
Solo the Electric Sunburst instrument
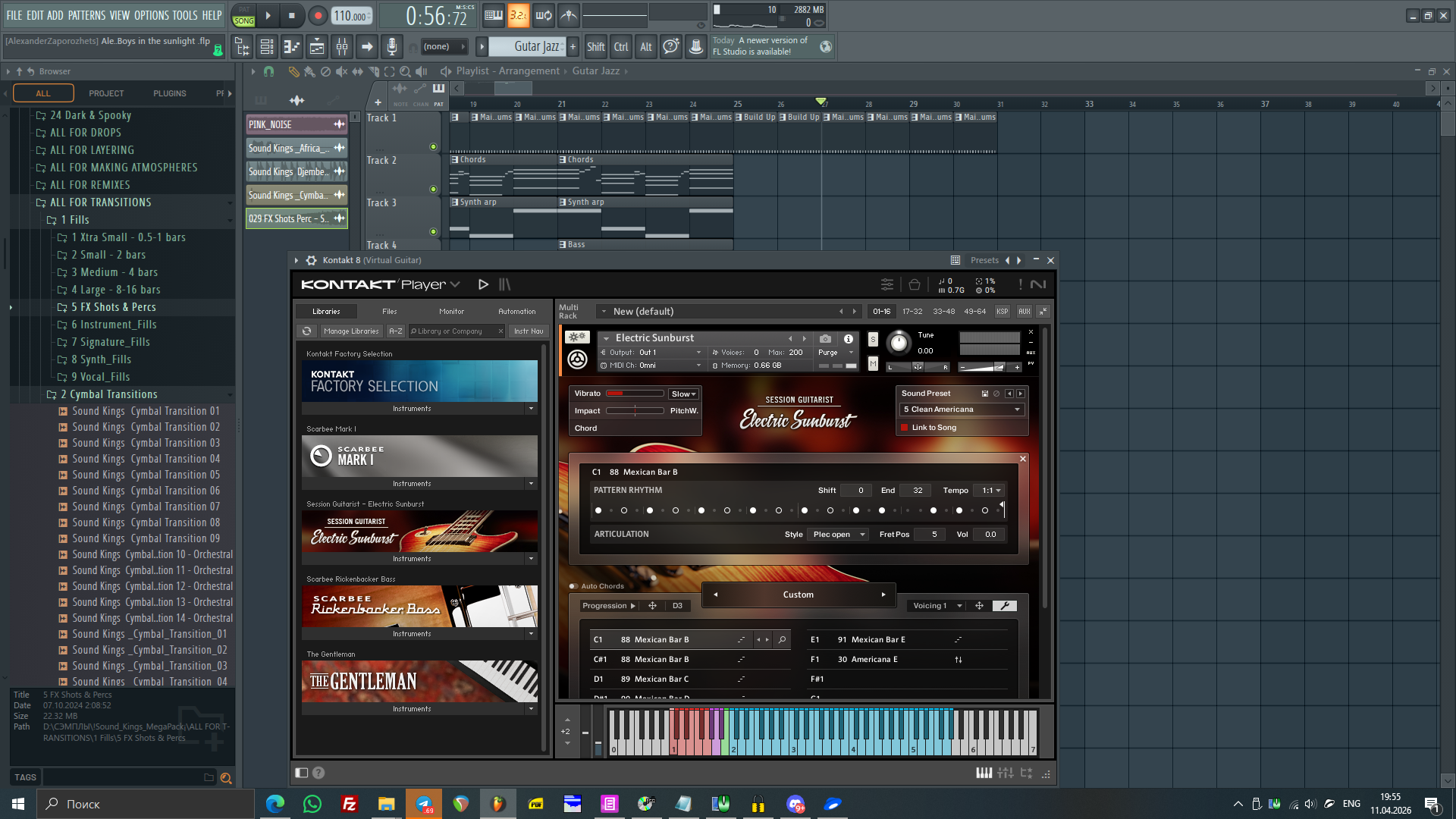point(873,339)
